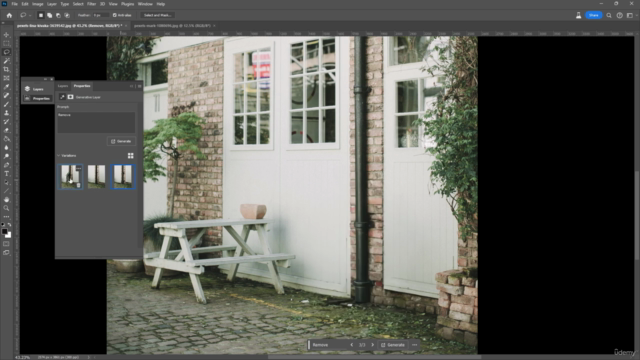
Task: Open the Edit Toolbar three-dots menu
Action: tap(6, 217)
